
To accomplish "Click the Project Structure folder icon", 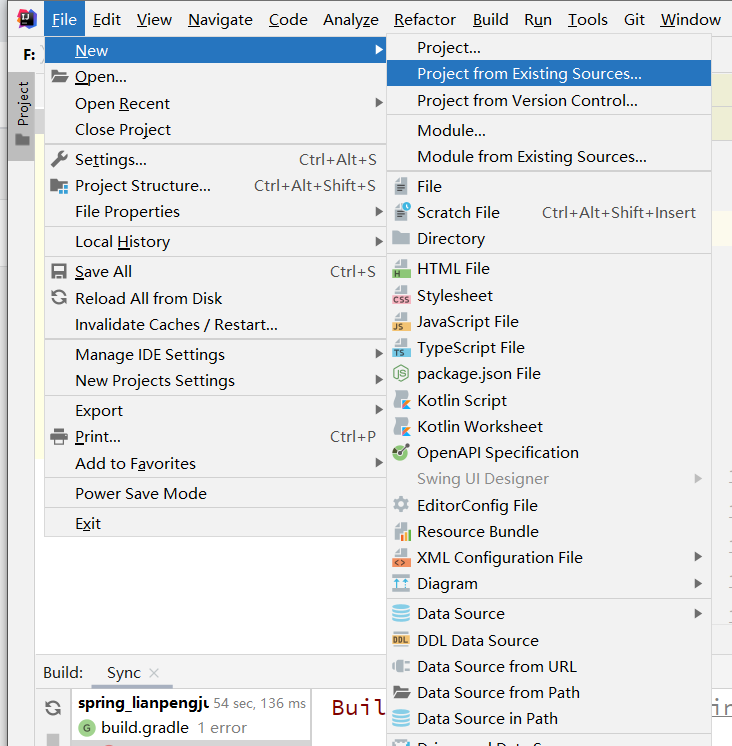I will [x=59, y=186].
